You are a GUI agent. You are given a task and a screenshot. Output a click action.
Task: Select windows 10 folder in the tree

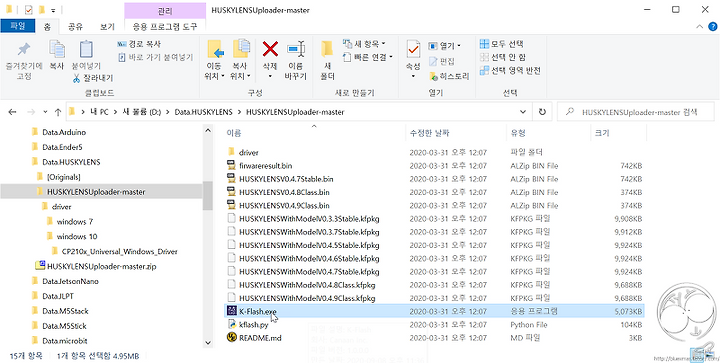click(77, 237)
